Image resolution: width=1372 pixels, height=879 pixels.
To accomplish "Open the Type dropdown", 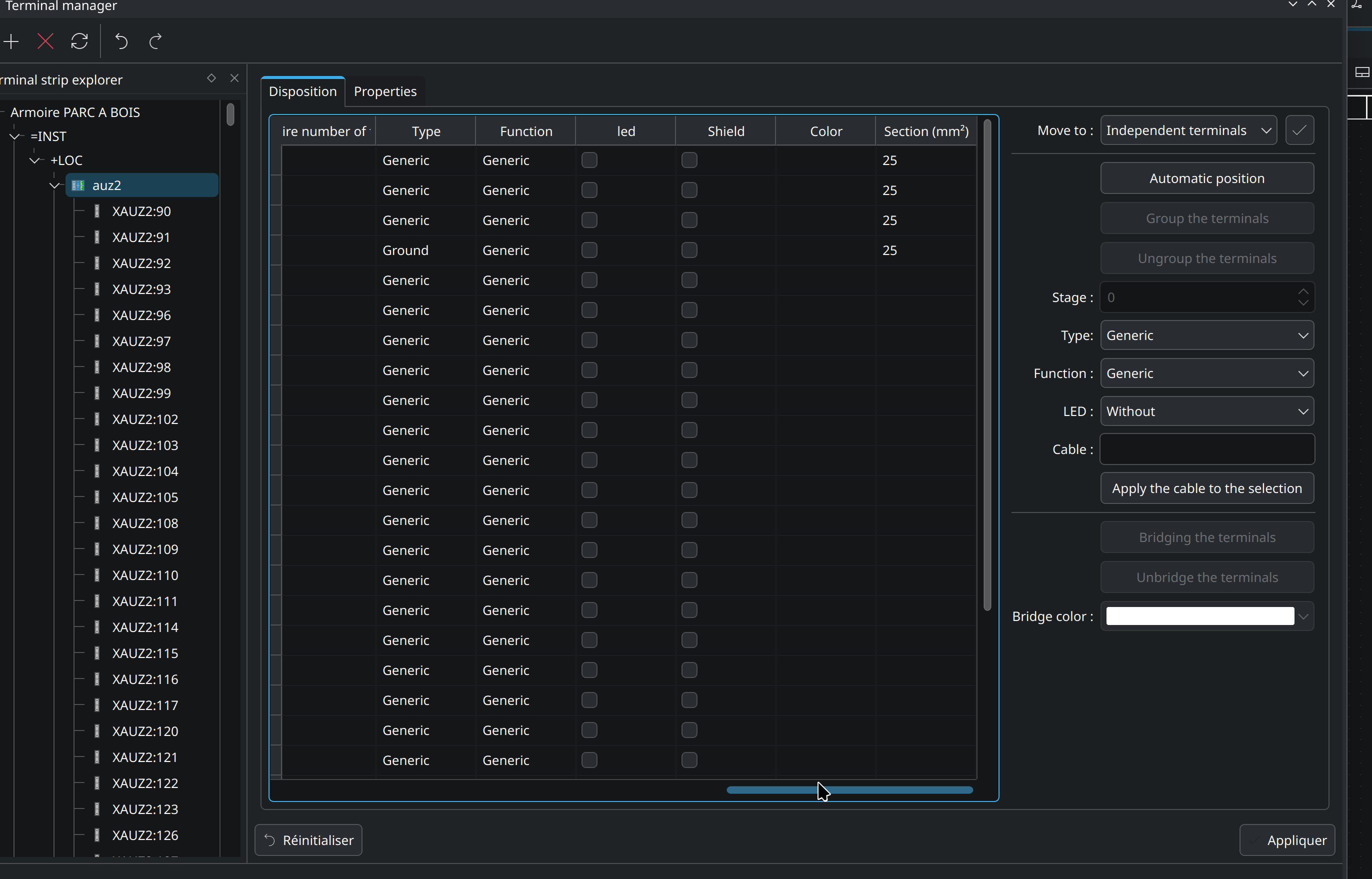I will (x=1206, y=335).
